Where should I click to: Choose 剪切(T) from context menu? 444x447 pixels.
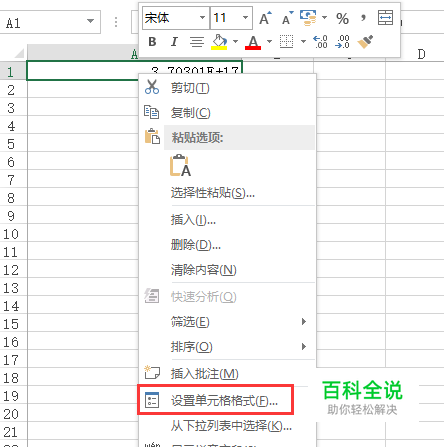(227, 88)
